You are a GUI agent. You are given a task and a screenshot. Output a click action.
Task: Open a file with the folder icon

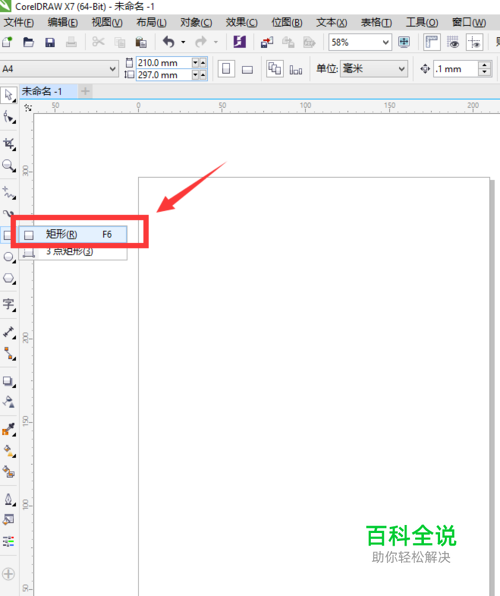pos(29,42)
